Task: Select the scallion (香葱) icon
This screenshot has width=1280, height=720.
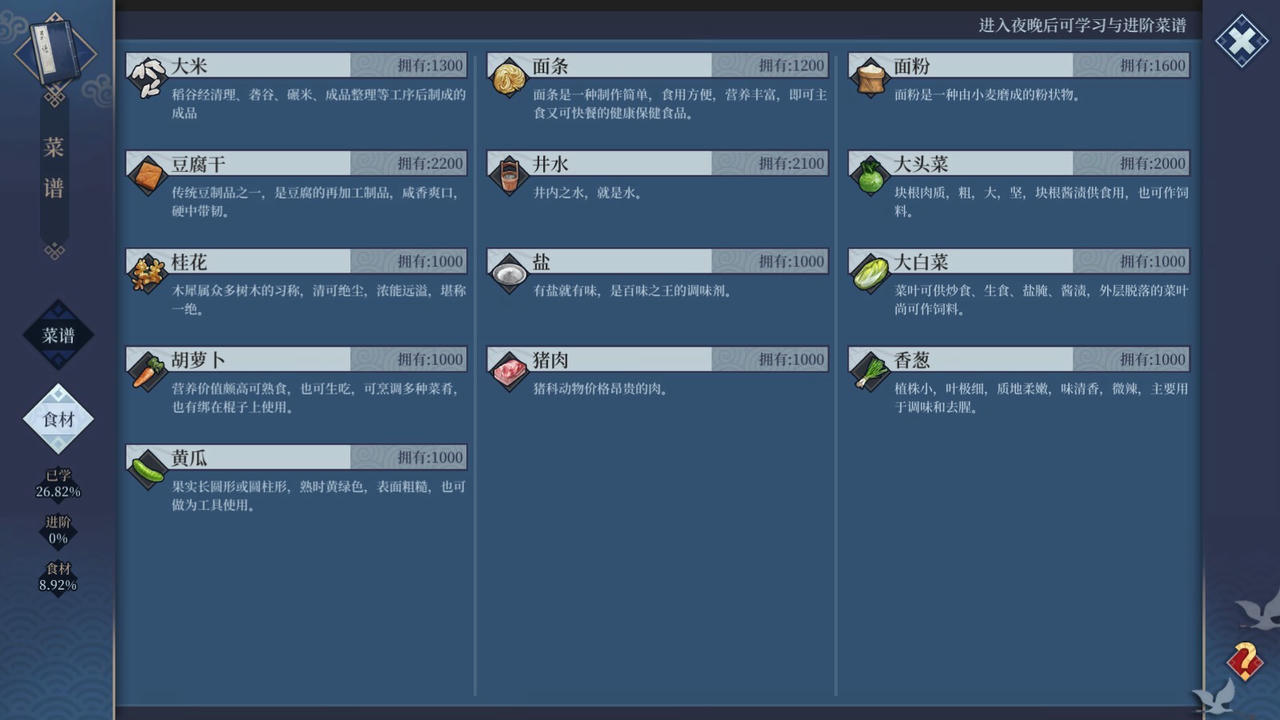Action: click(870, 371)
